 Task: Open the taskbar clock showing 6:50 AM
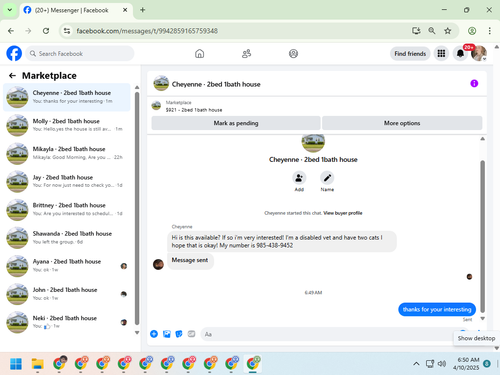coord(466,364)
